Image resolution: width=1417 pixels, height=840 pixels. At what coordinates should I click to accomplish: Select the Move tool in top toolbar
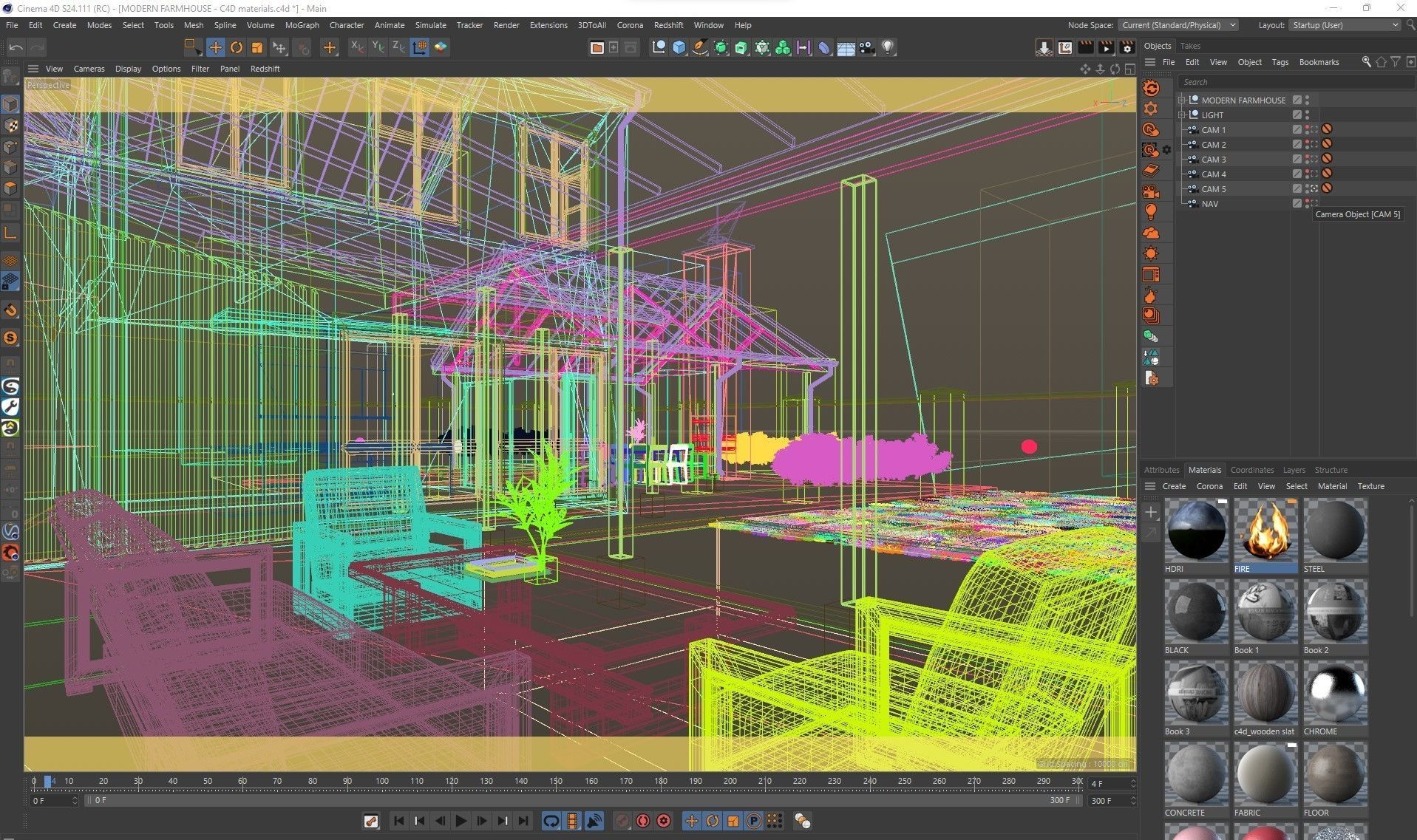click(216, 47)
